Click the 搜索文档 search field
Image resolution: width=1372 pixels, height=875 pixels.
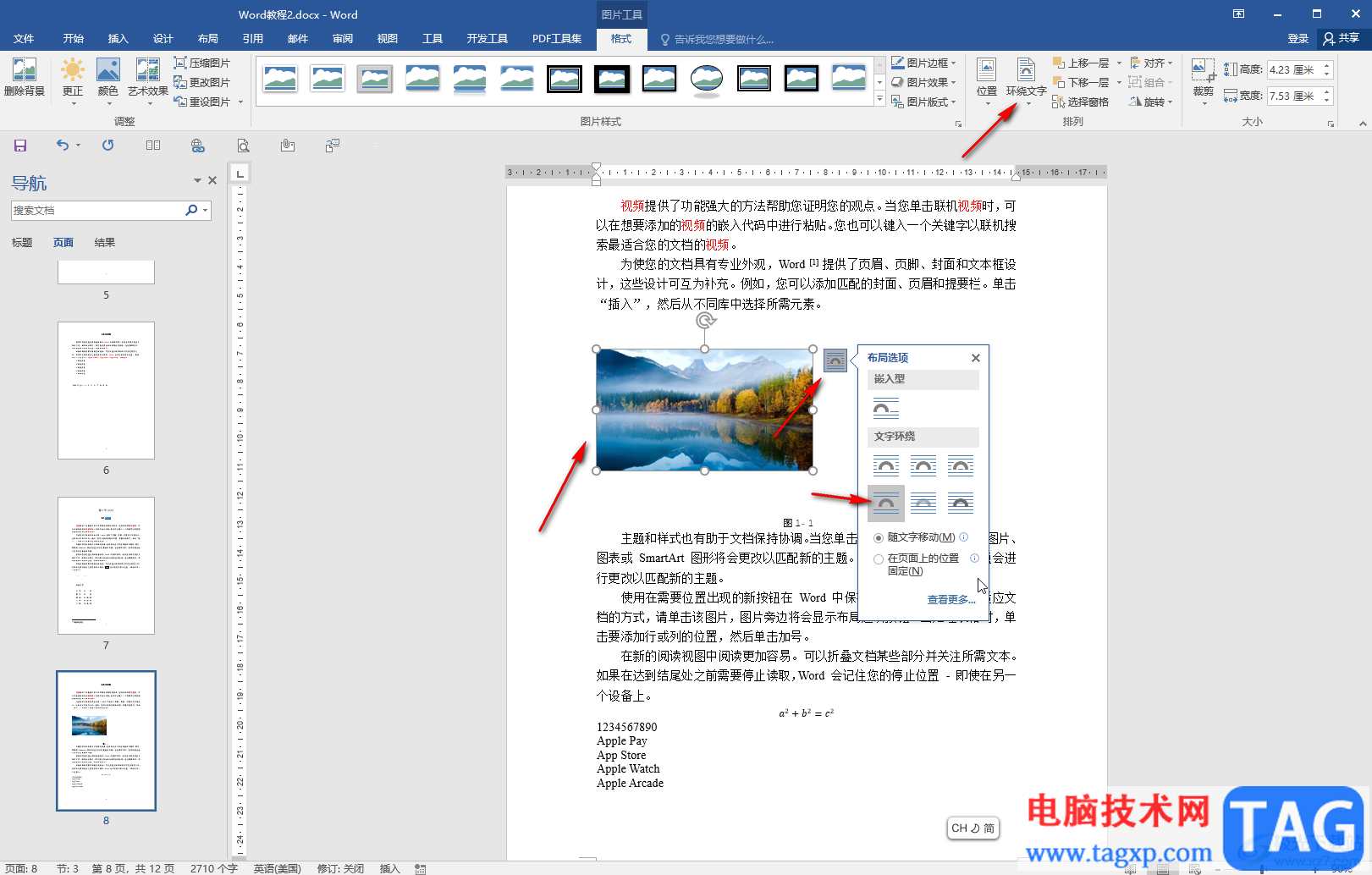pos(97,210)
